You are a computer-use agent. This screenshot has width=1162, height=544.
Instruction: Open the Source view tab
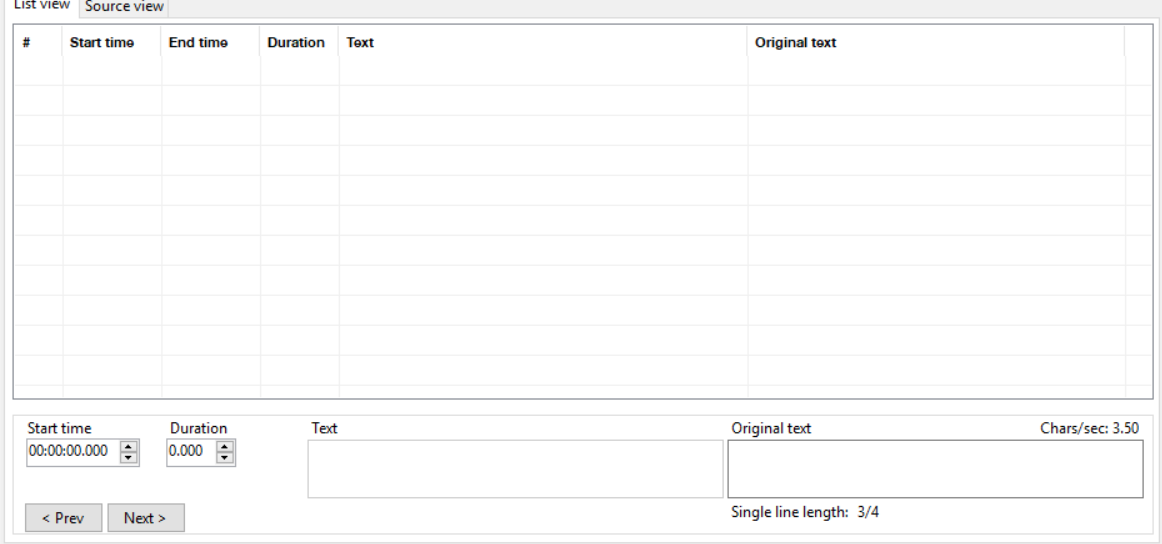(x=124, y=7)
